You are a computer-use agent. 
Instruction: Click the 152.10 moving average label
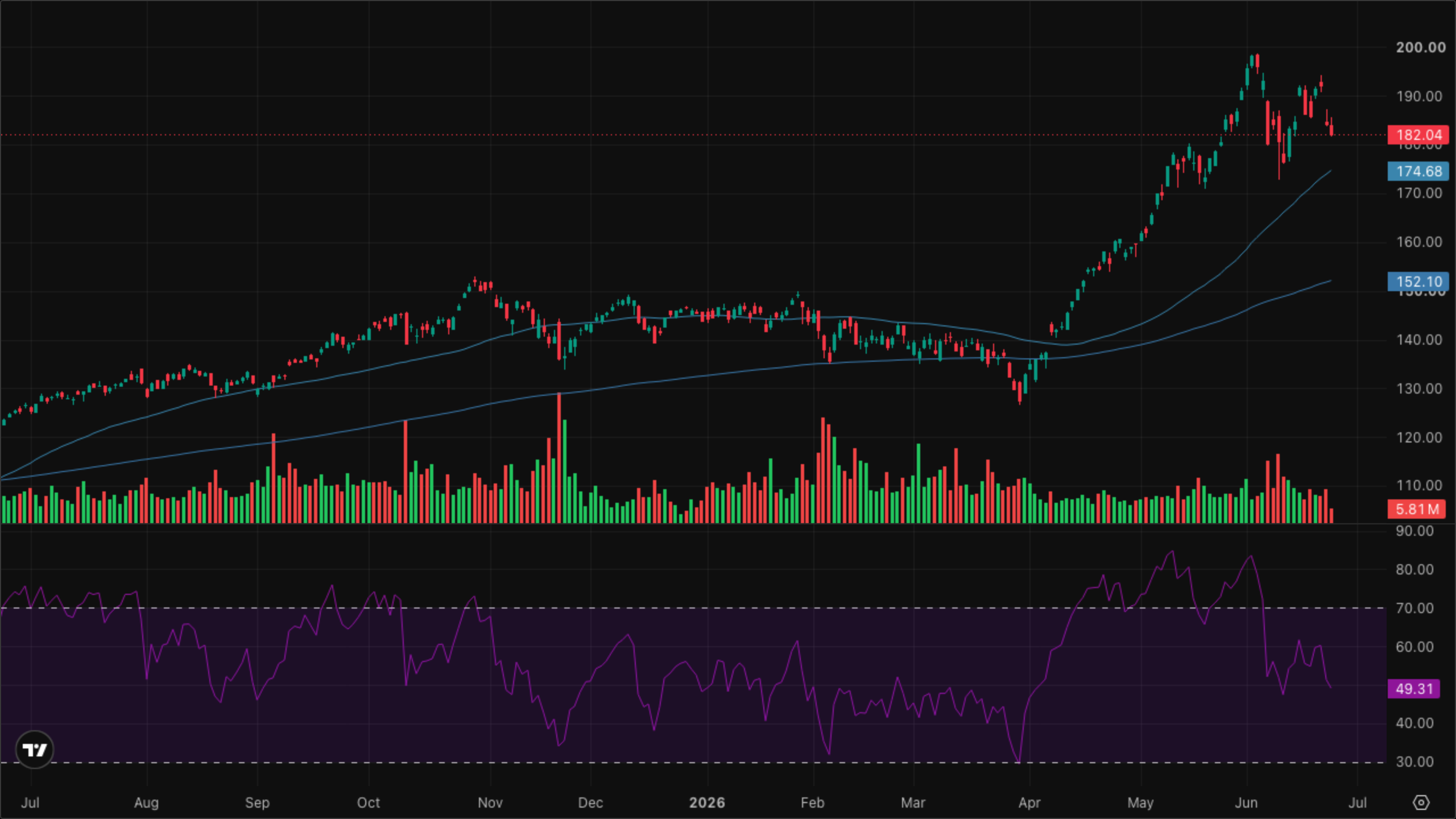(1418, 282)
